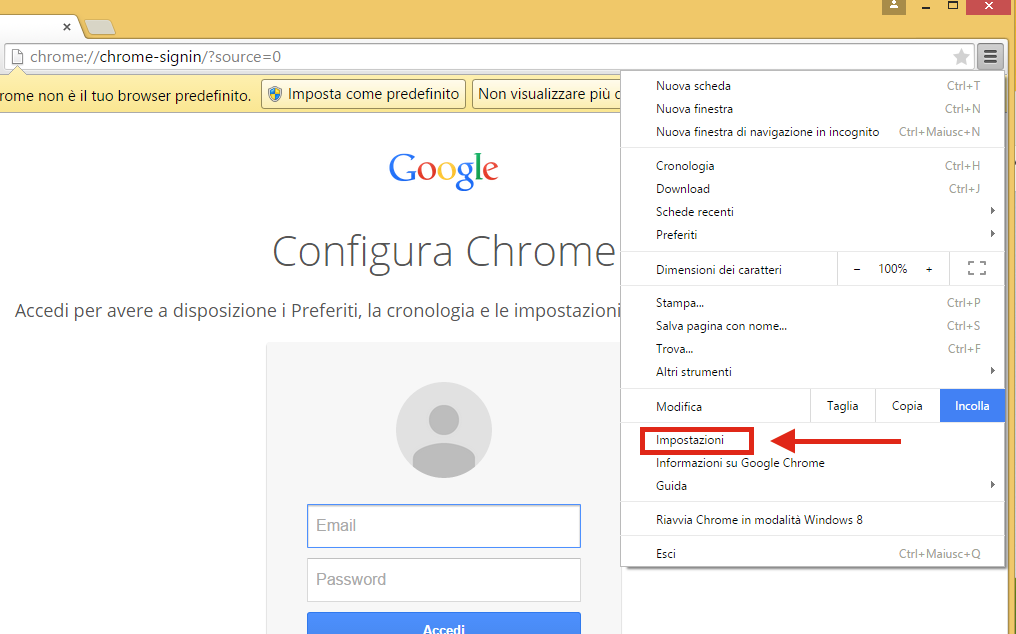1016x634 pixels.
Task: Open Impostazioni from the menu
Action: (813, 440)
